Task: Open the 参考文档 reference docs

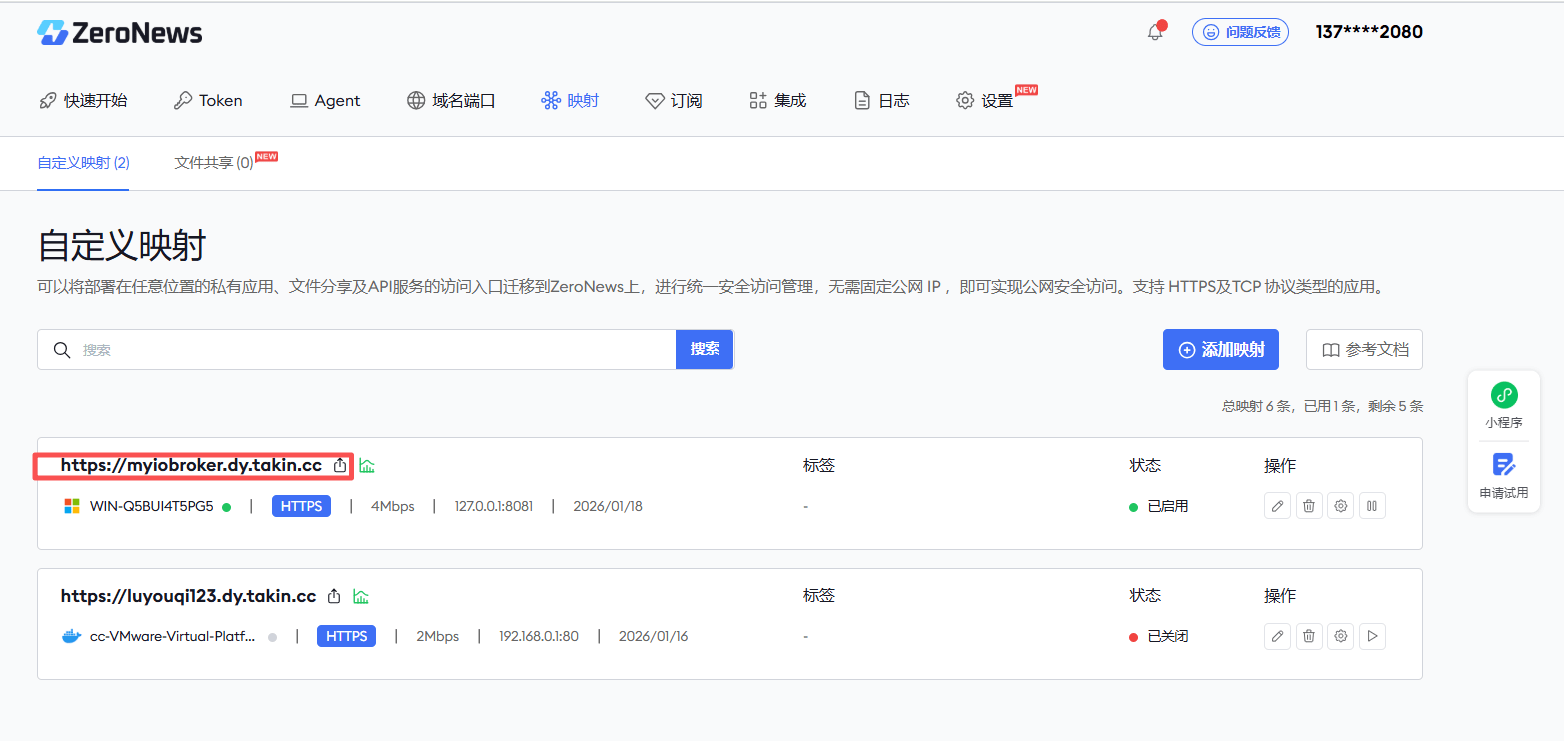Action: coord(1364,350)
